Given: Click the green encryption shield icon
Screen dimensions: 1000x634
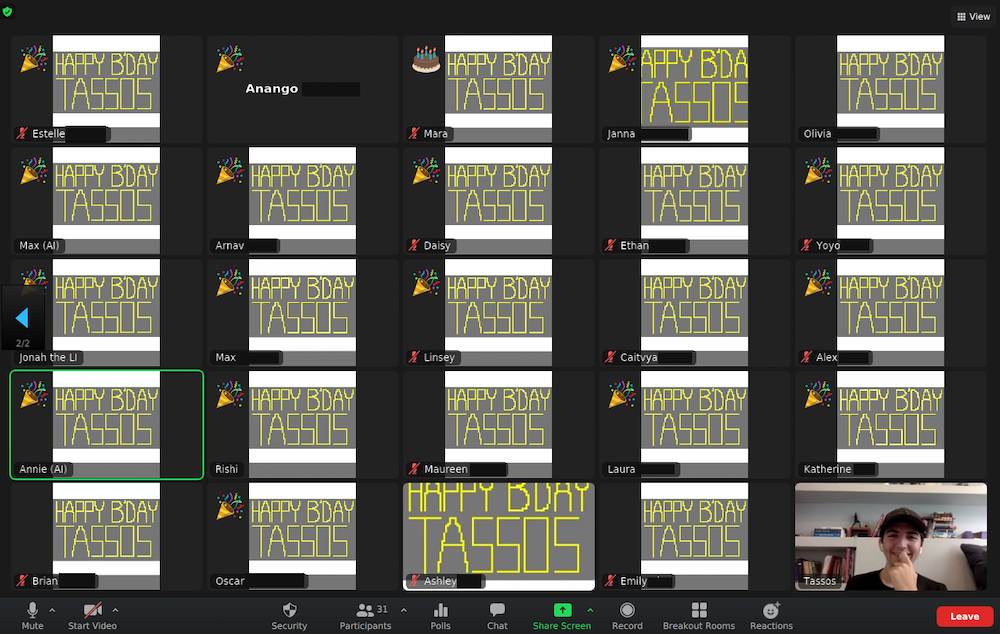Looking at the screenshot, I should pos(9,11).
